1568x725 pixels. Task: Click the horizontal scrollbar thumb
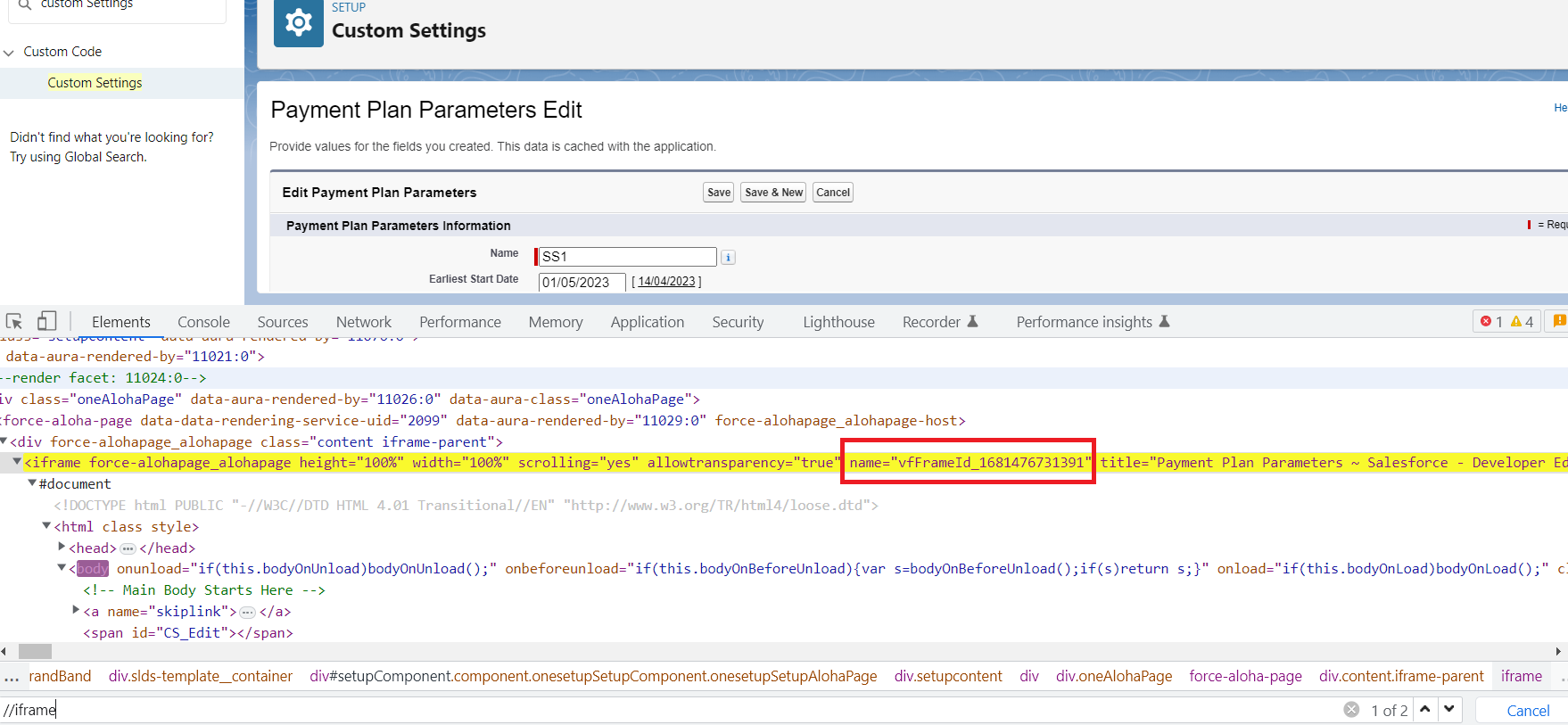36,652
